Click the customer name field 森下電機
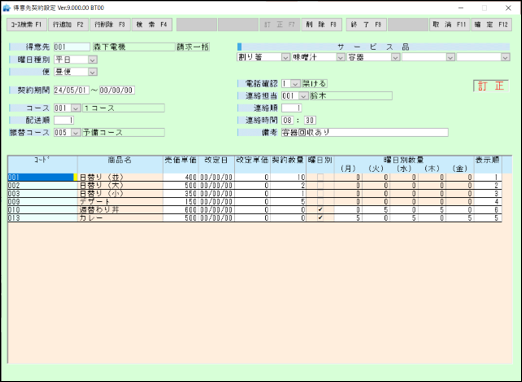The width and height of the screenshot is (522, 382). coord(134,47)
